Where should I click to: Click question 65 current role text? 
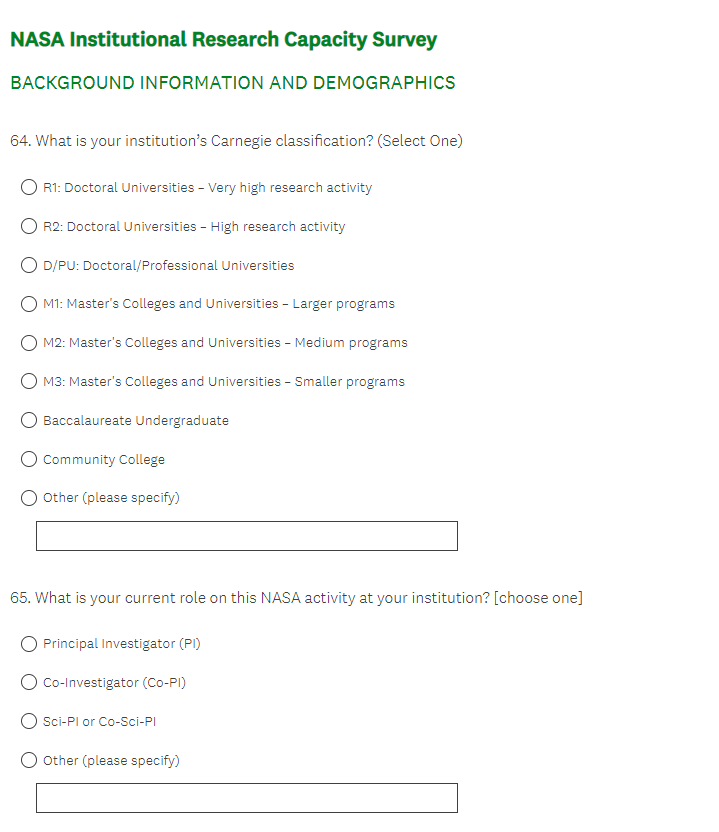[x=296, y=598]
